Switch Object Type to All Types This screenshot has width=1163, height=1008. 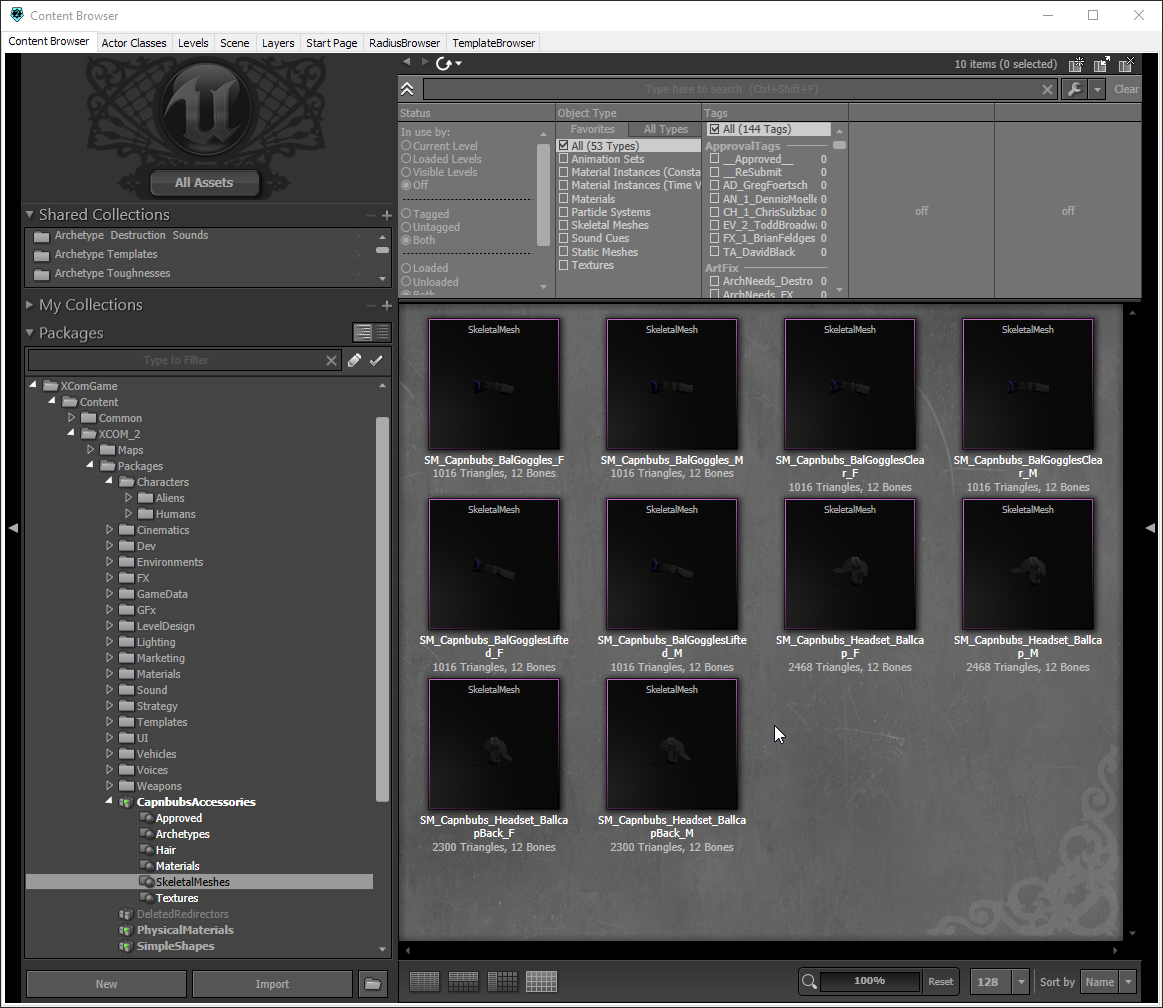click(x=666, y=129)
